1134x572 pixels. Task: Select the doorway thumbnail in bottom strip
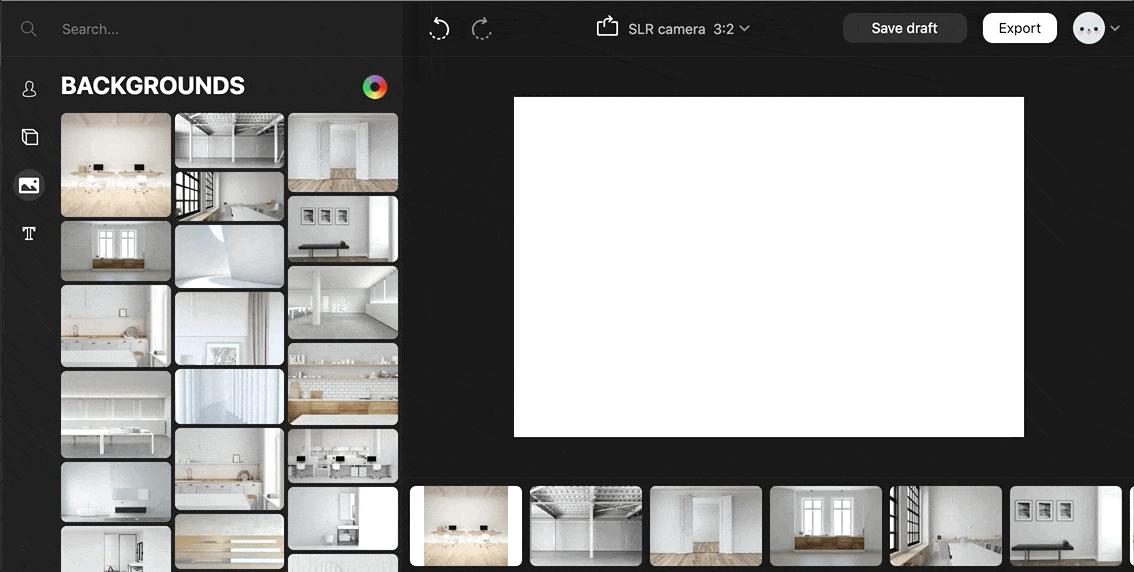click(x=706, y=526)
